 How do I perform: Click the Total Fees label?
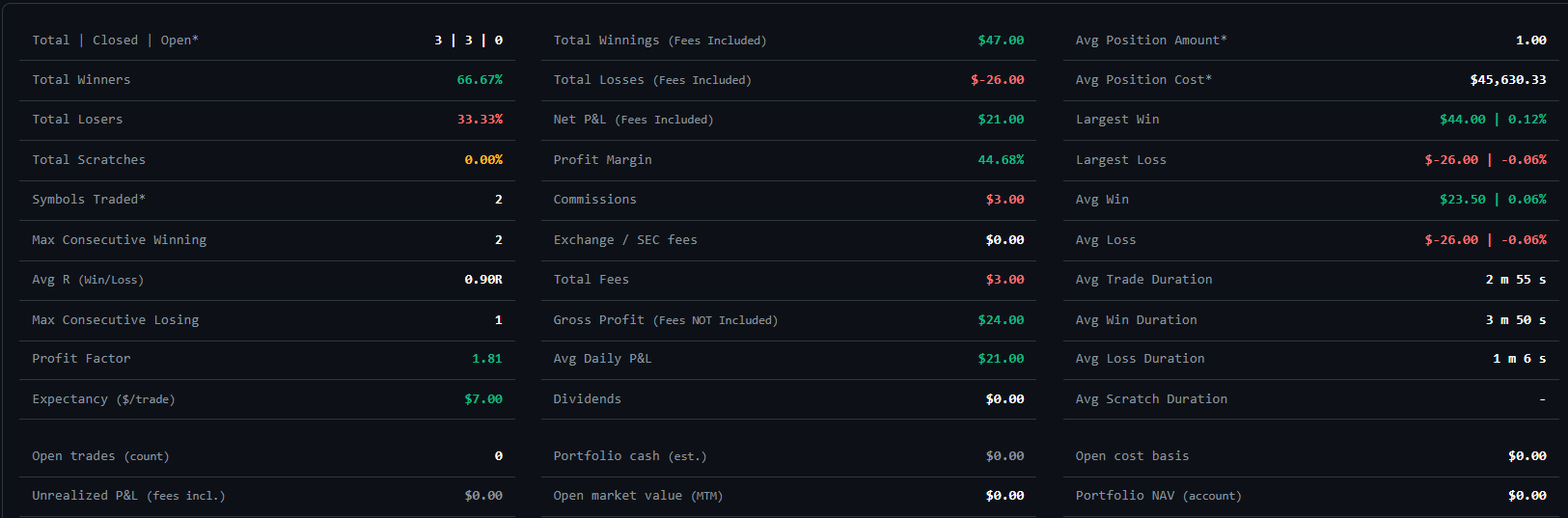click(x=591, y=280)
